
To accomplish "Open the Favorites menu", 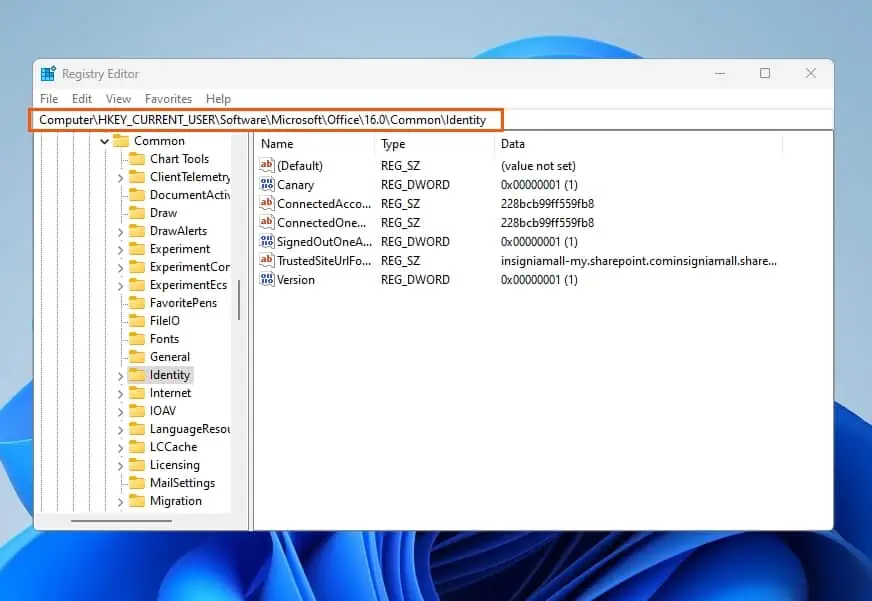I will (167, 99).
